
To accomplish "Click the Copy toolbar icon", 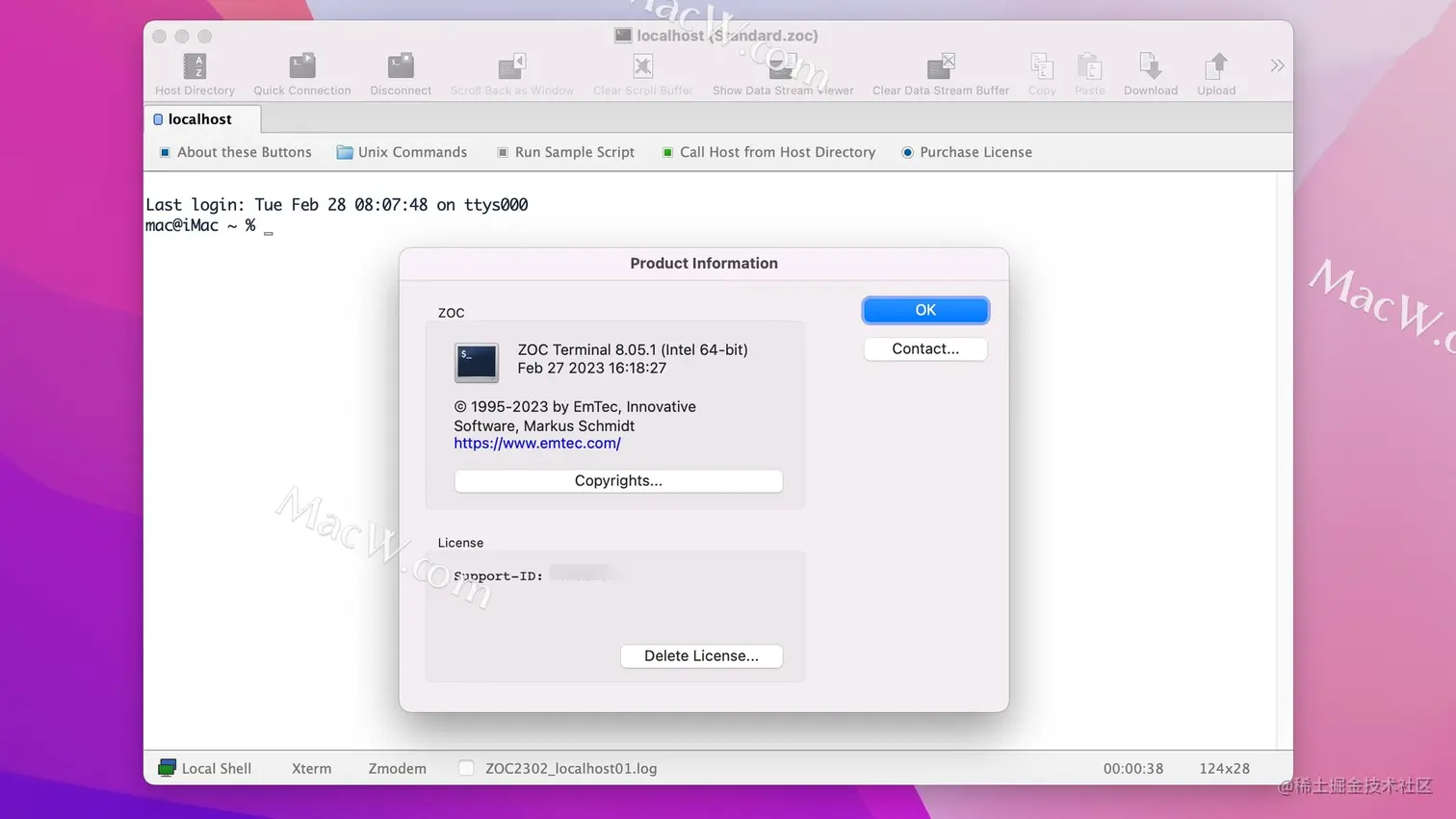I will pos(1042,66).
